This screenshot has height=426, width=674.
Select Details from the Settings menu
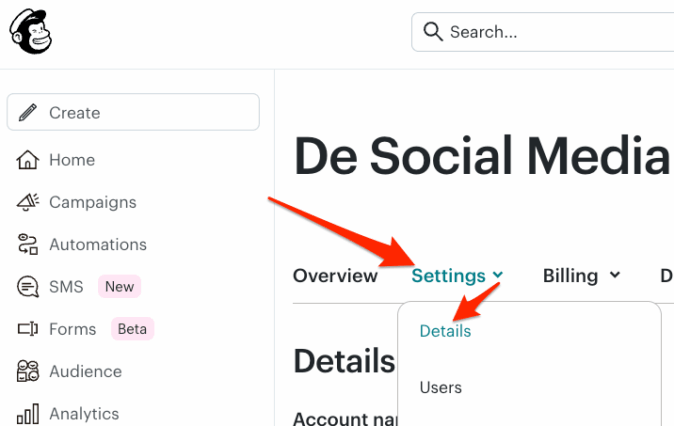pos(445,331)
